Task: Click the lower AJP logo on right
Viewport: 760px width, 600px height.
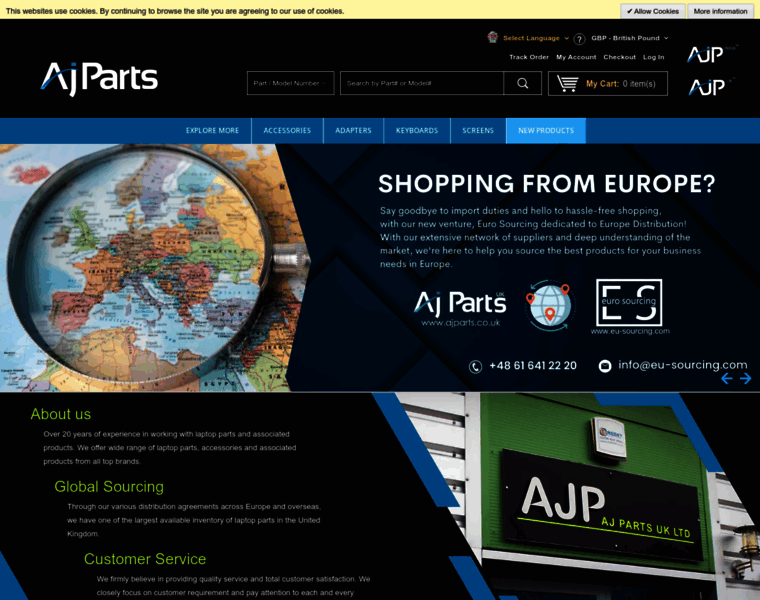Action: pyautogui.click(x=711, y=87)
